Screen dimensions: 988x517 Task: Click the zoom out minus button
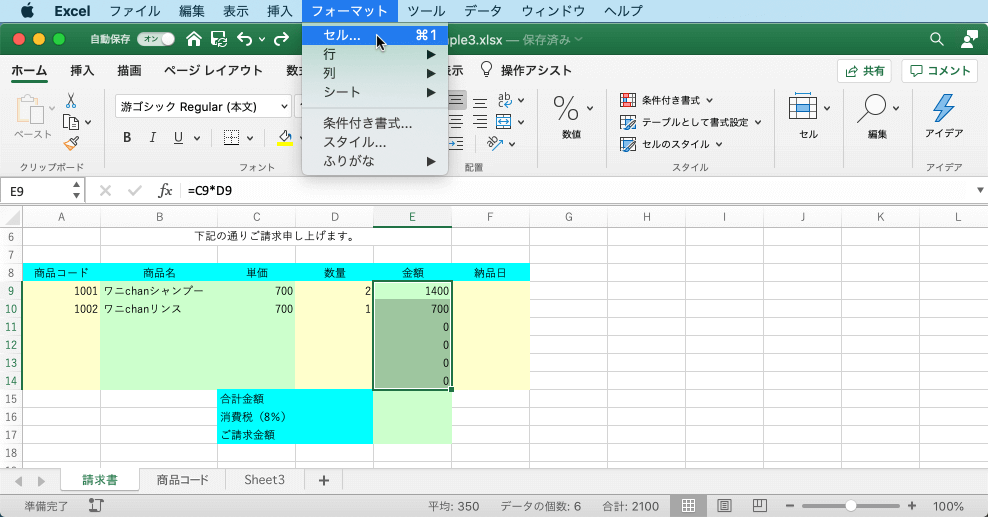point(790,506)
